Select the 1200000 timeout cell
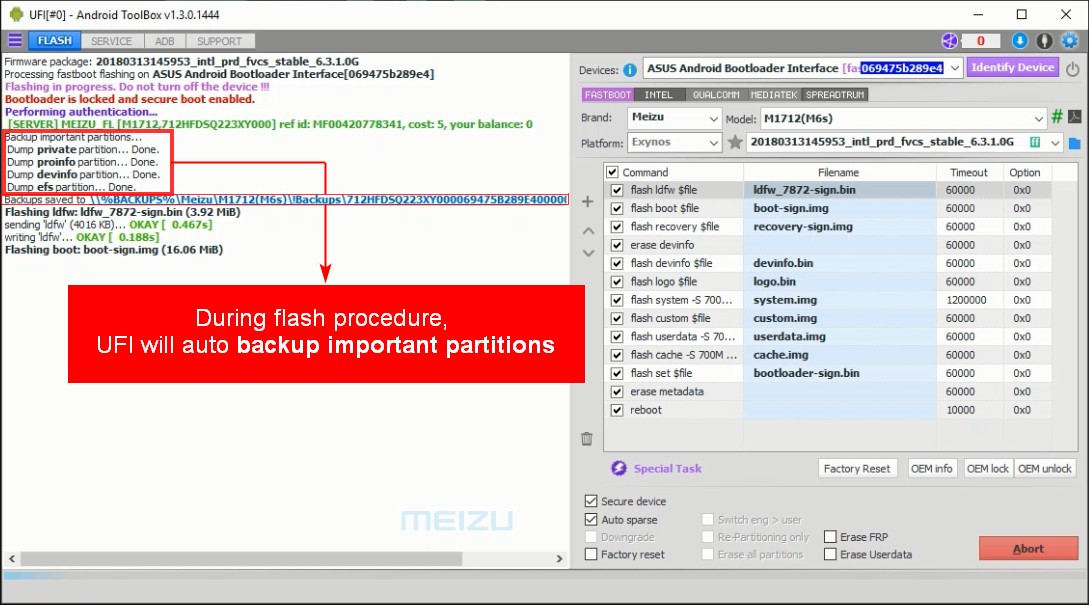Image resolution: width=1089 pixels, height=605 pixels. coord(968,300)
